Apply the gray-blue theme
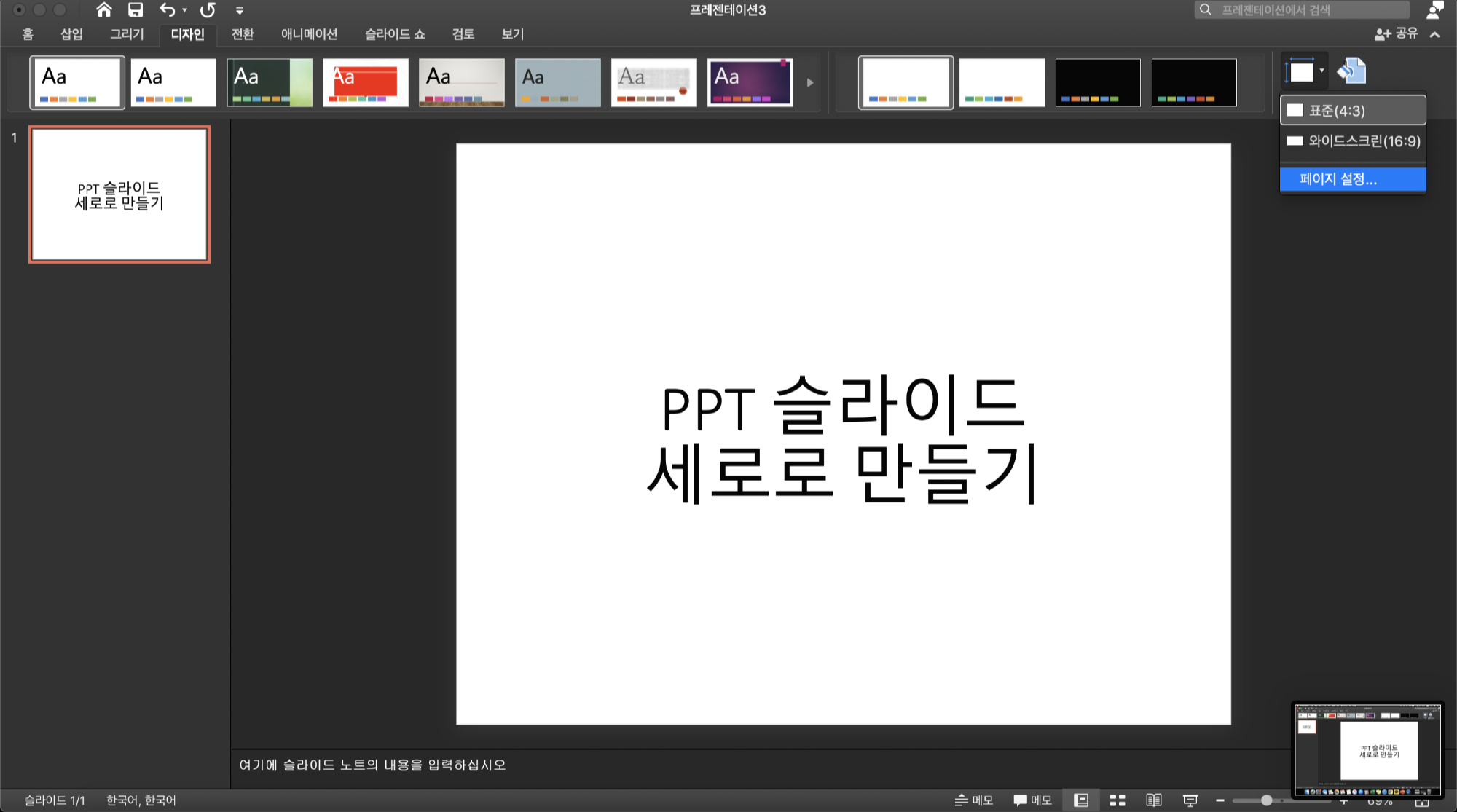This screenshot has width=1457, height=812. pyautogui.click(x=558, y=82)
